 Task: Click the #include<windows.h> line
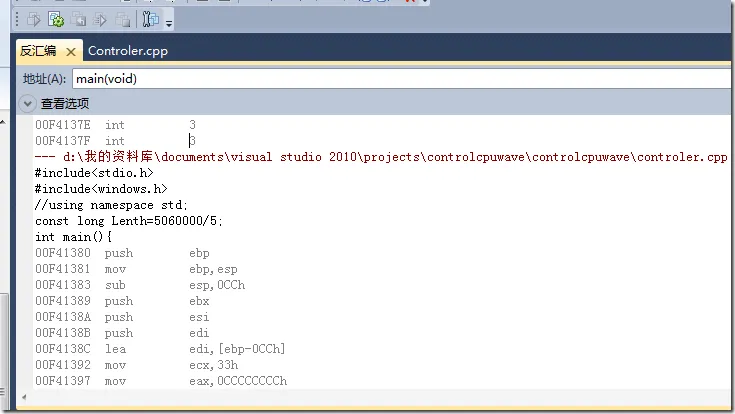pyautogui.click(x=101, y=189)
